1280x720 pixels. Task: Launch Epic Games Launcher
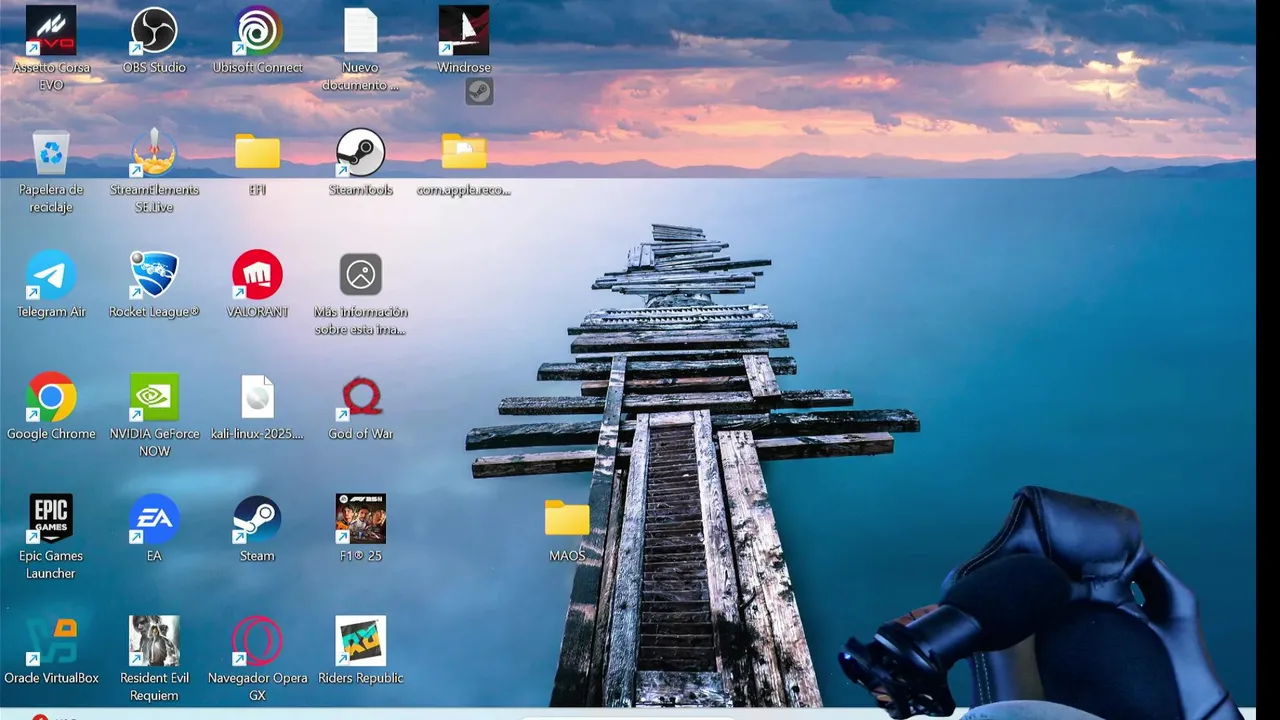[51, 519]
